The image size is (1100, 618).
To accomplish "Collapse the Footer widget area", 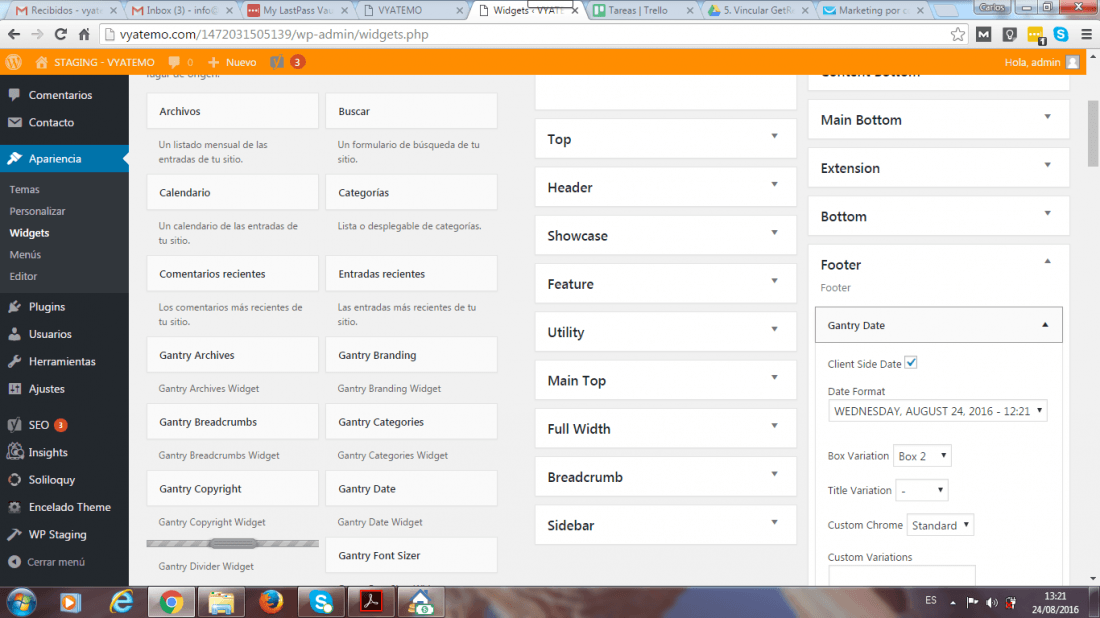I will click(x=1047, y=262).
